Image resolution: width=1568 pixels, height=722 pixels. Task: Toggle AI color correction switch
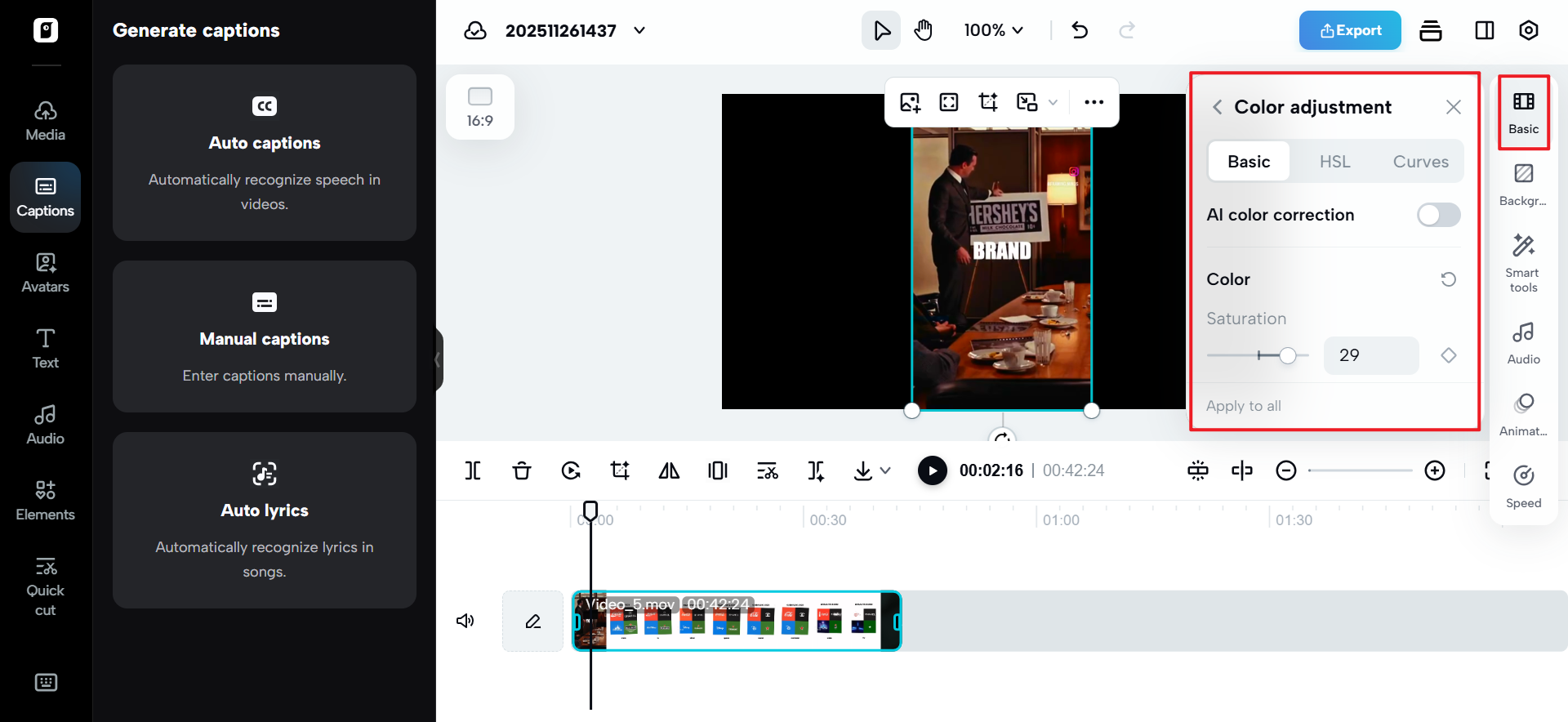tap(1439, 215)
